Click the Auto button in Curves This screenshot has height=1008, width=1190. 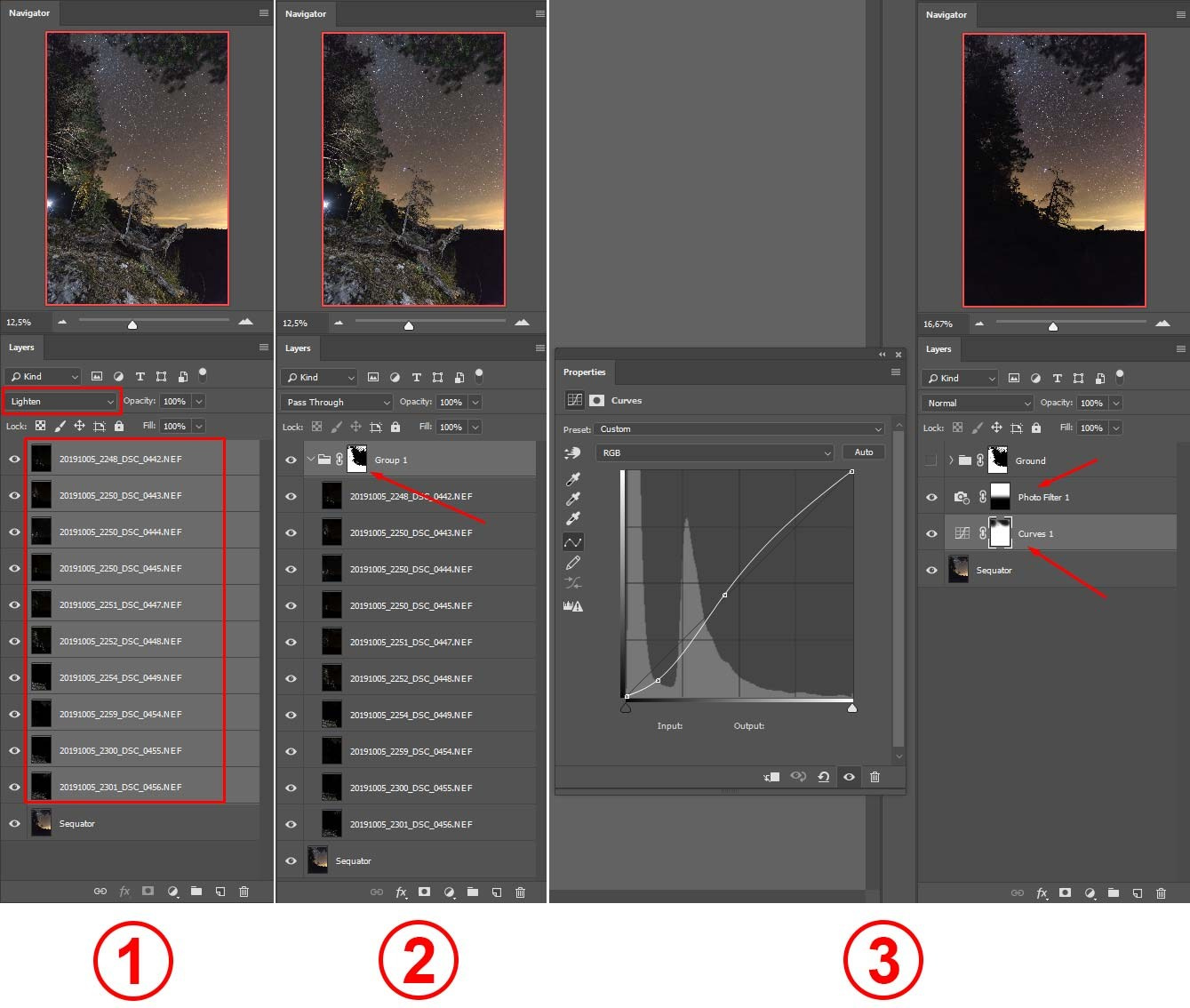click(861, 452)
